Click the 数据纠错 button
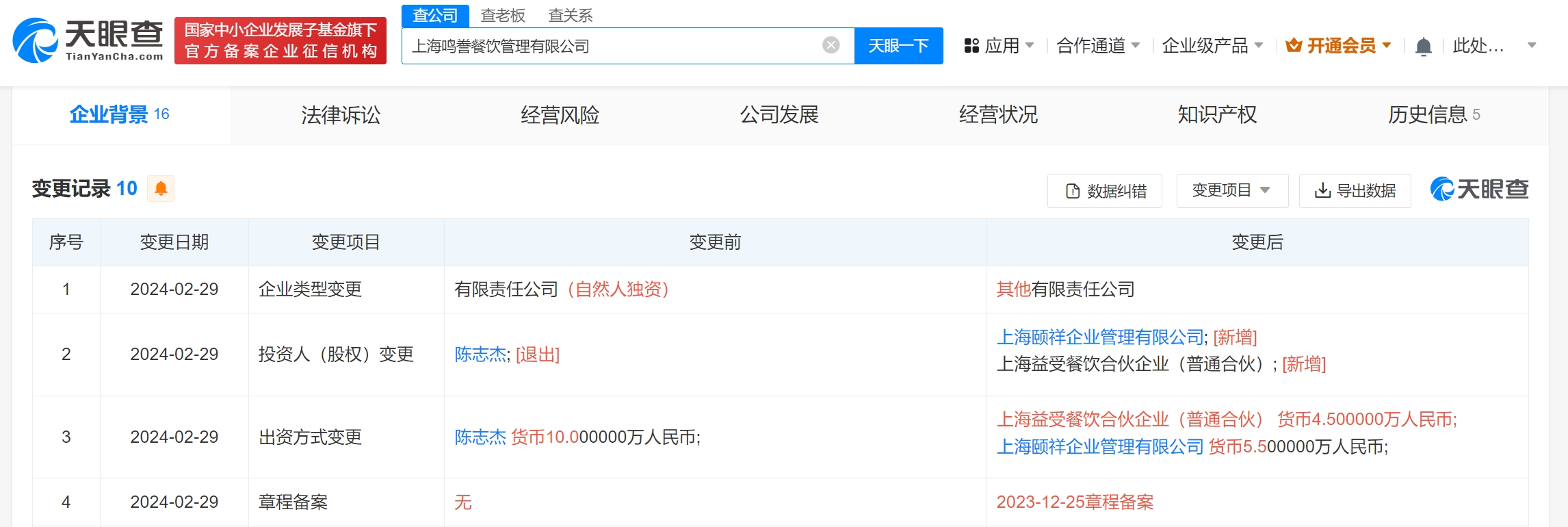This screenshot has width=1568, height=527. pos(1104,191)
